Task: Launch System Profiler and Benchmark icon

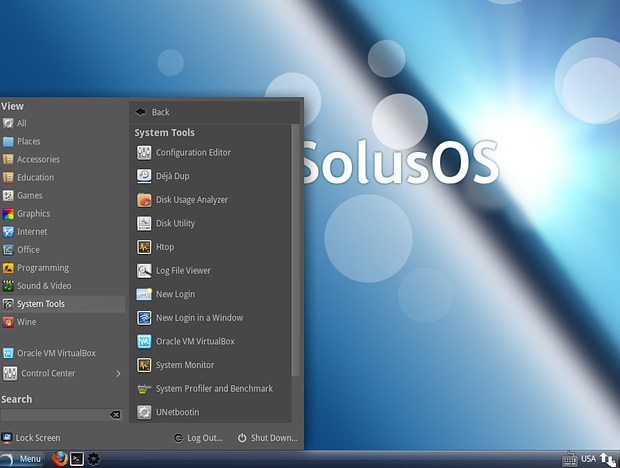Action: 144,389
